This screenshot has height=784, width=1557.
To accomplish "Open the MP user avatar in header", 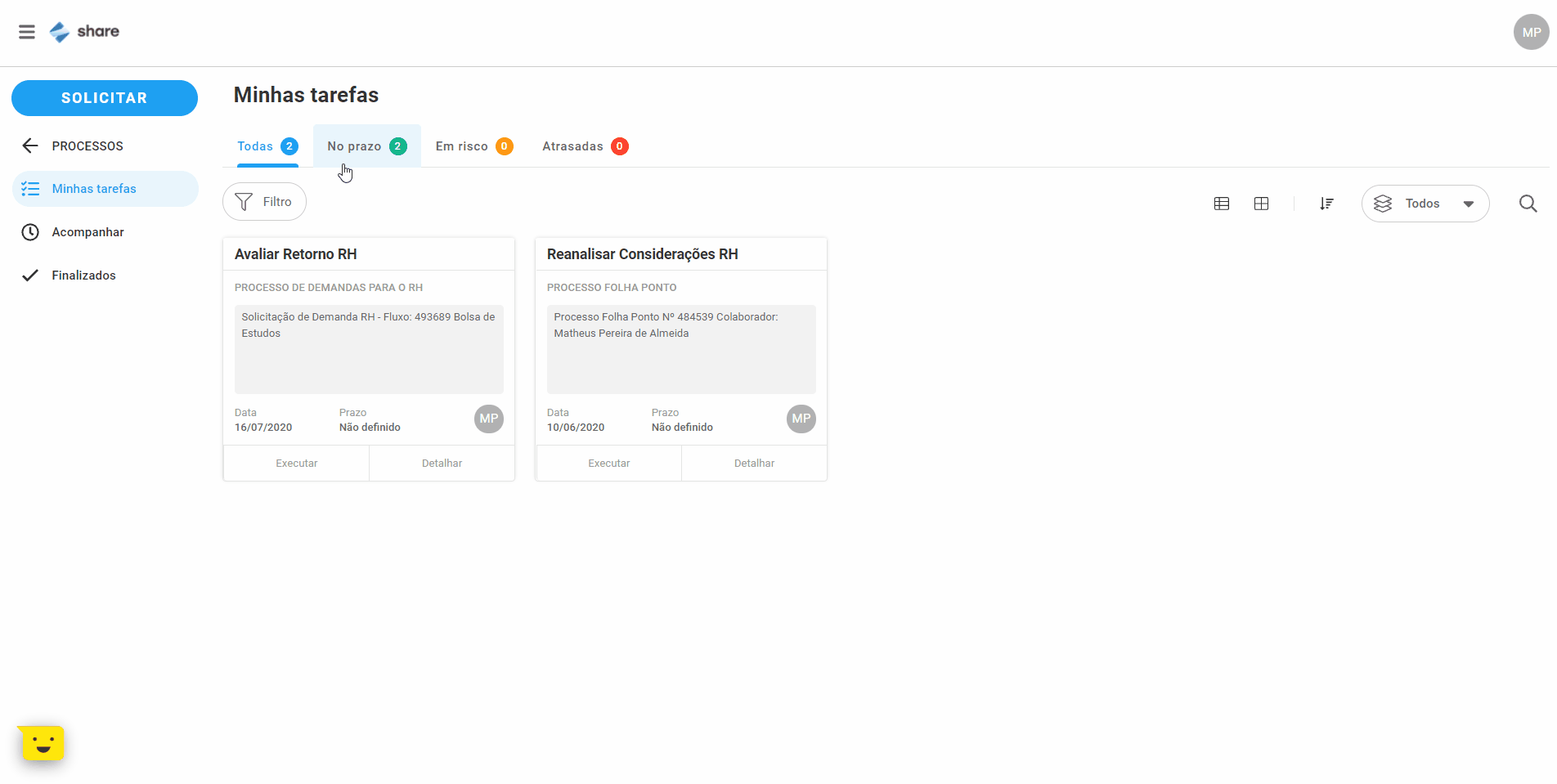I will (1531, 33).
